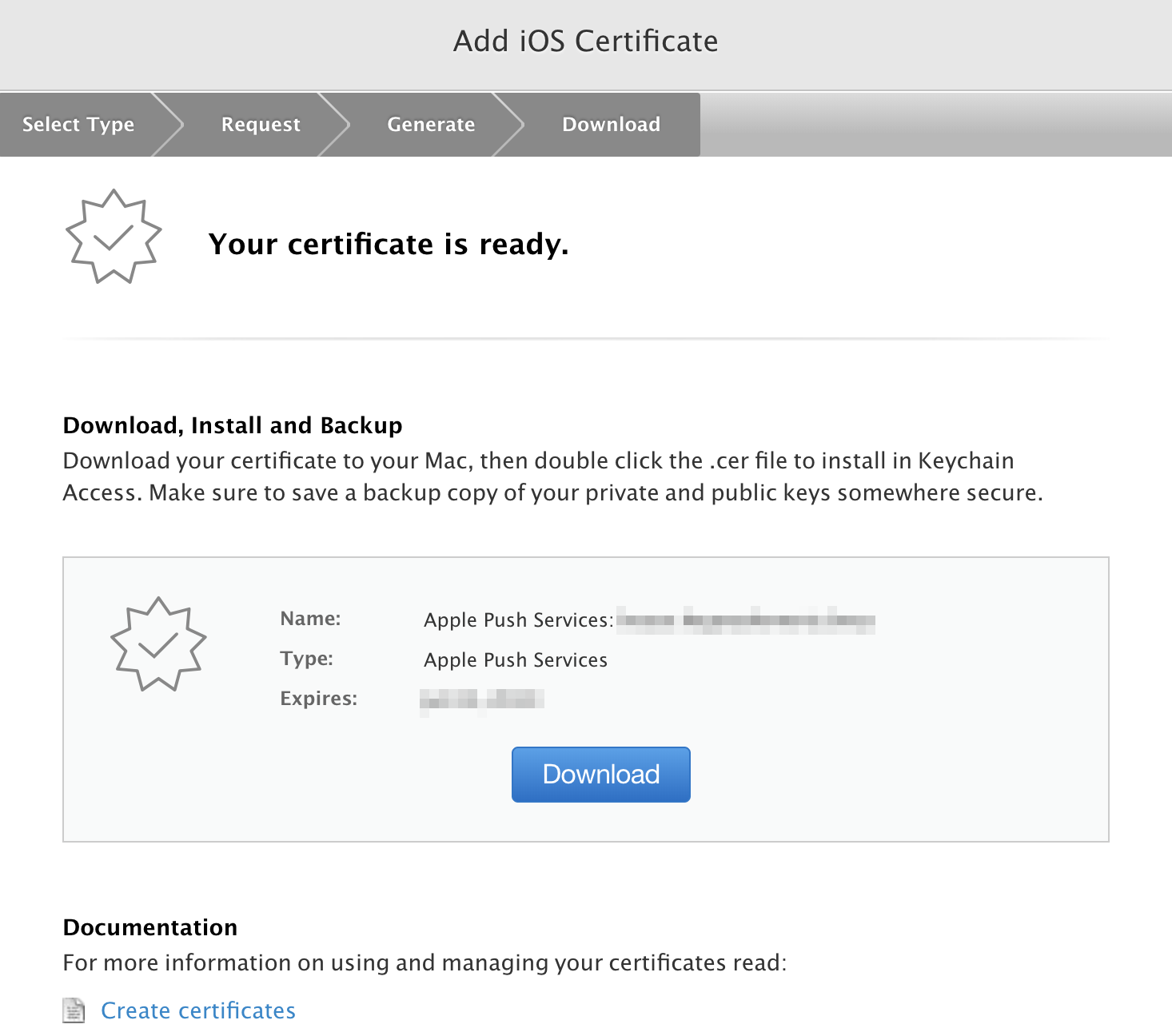Screen dimensions: 1172x1036
Task: Click the document icon beside Create certificates
Action: 74,1010
